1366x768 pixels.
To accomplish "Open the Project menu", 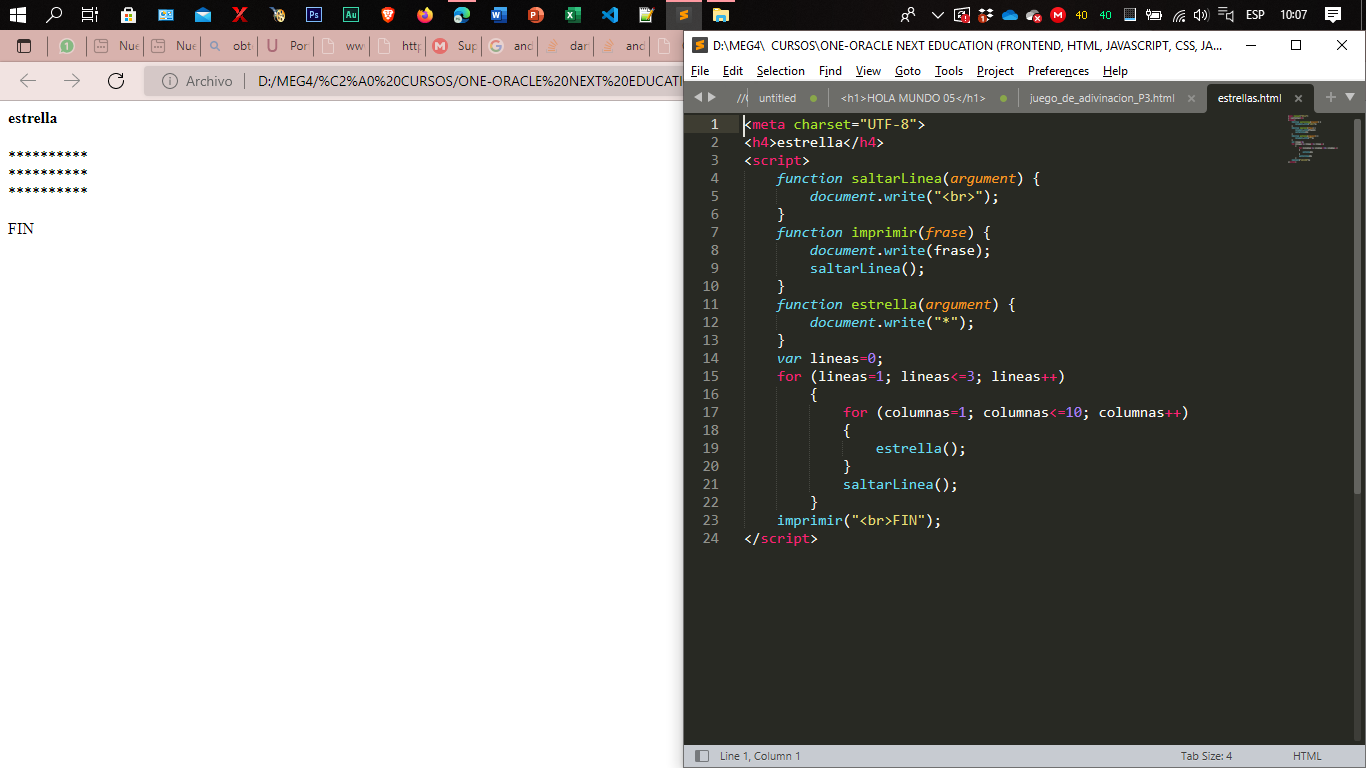I will 995,71.
